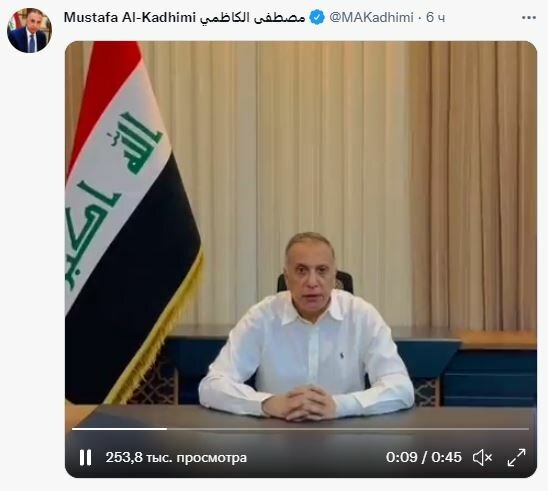
Task: Open the @MAKadhimi handle link
Action: coord(371,17)
